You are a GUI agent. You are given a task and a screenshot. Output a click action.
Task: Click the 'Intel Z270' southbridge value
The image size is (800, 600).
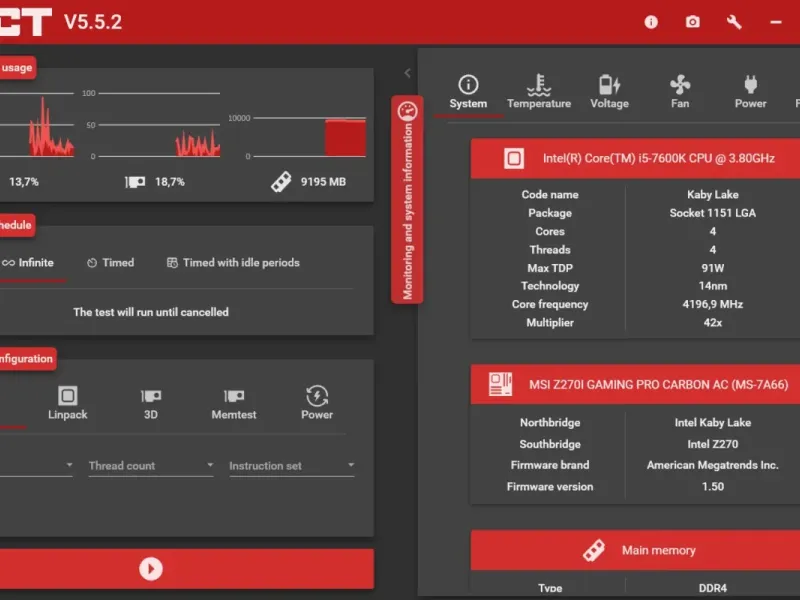(712, 444)
